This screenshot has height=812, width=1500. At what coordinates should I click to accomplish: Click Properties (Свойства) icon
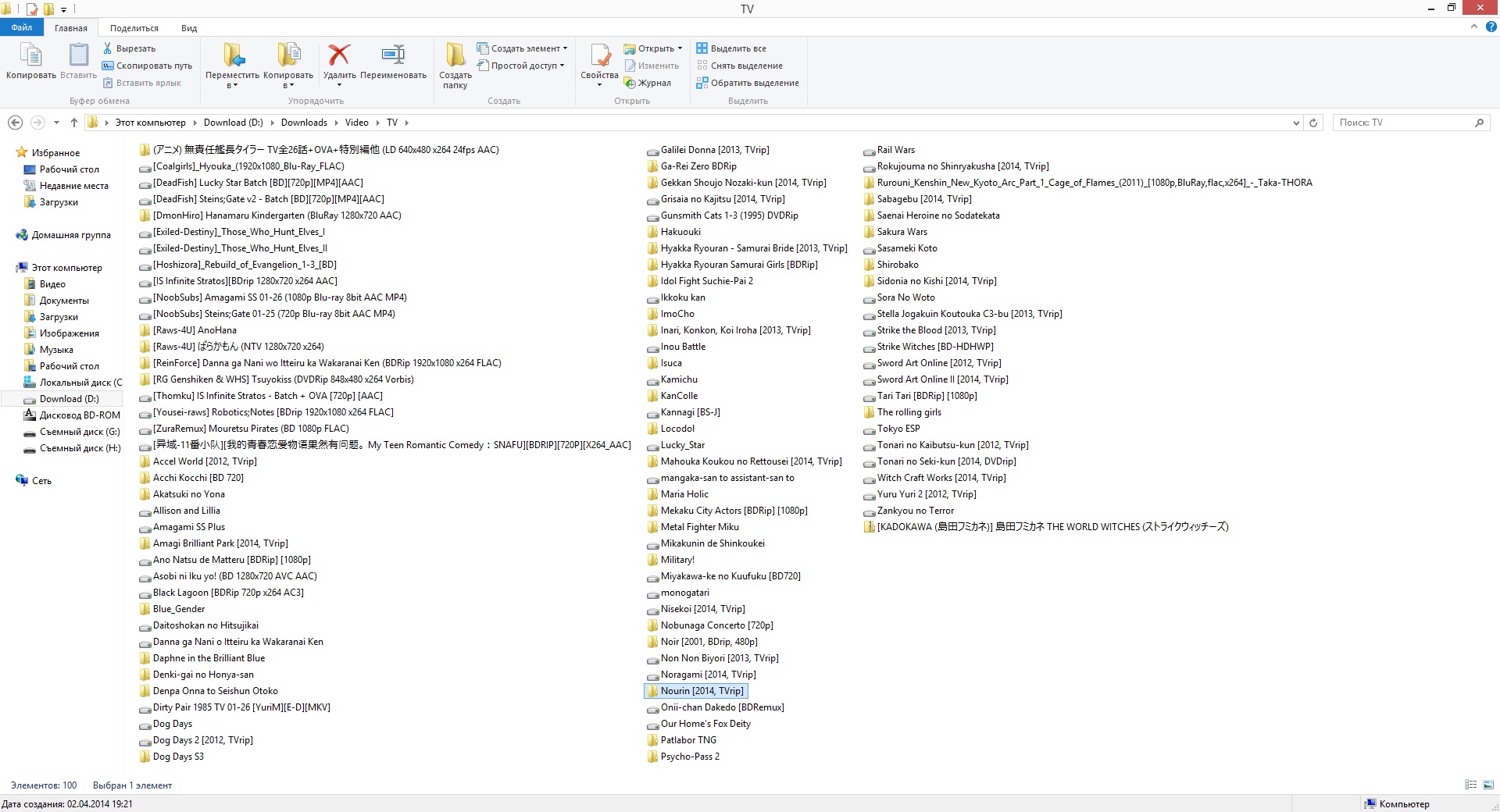(599, 55)
